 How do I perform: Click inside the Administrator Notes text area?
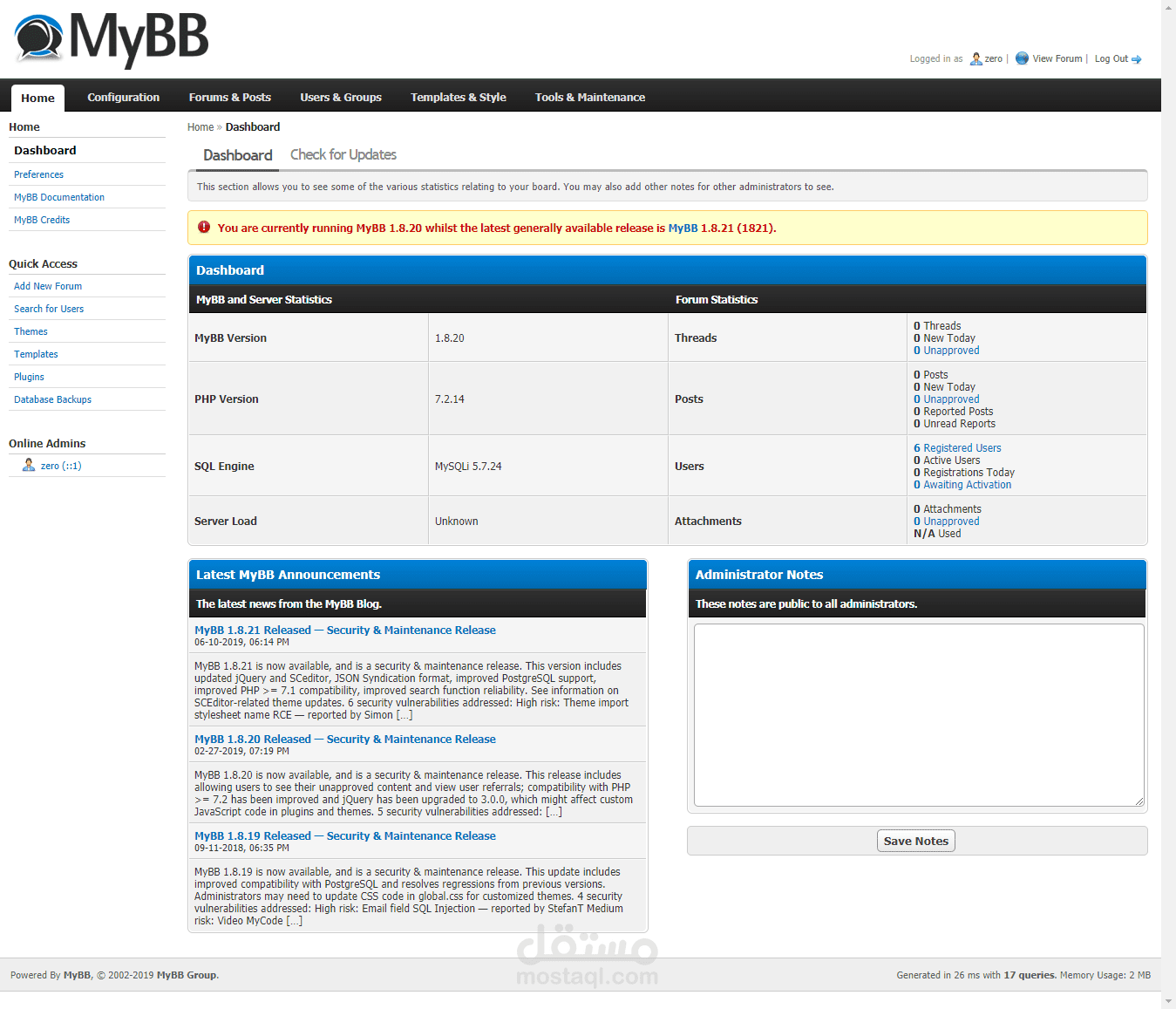(x=919, y=715)
